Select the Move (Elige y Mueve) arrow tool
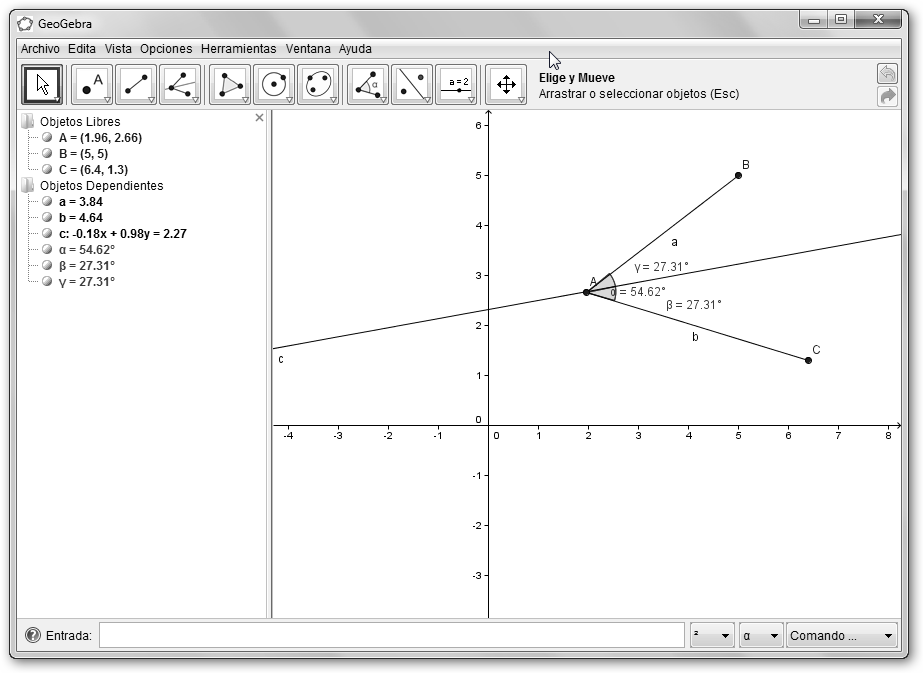The image size is (923, 673). click(42, 85)
